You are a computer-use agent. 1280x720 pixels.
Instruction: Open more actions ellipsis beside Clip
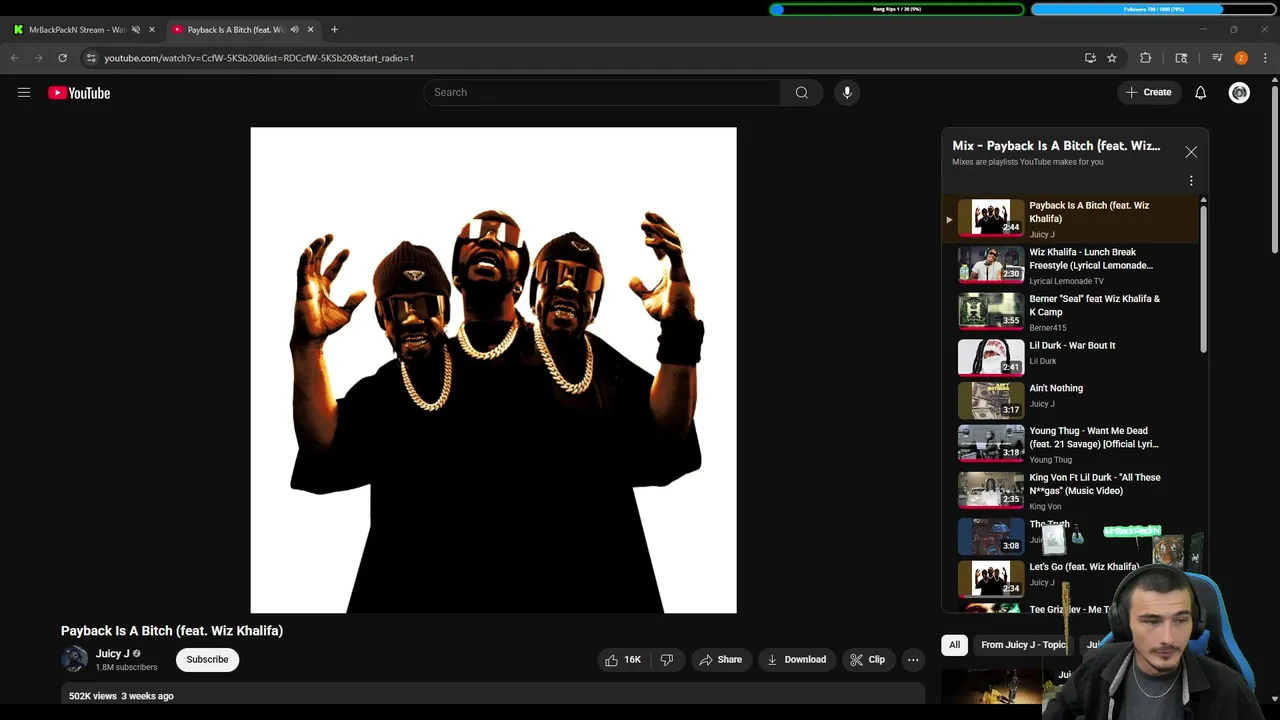[913, 660]
